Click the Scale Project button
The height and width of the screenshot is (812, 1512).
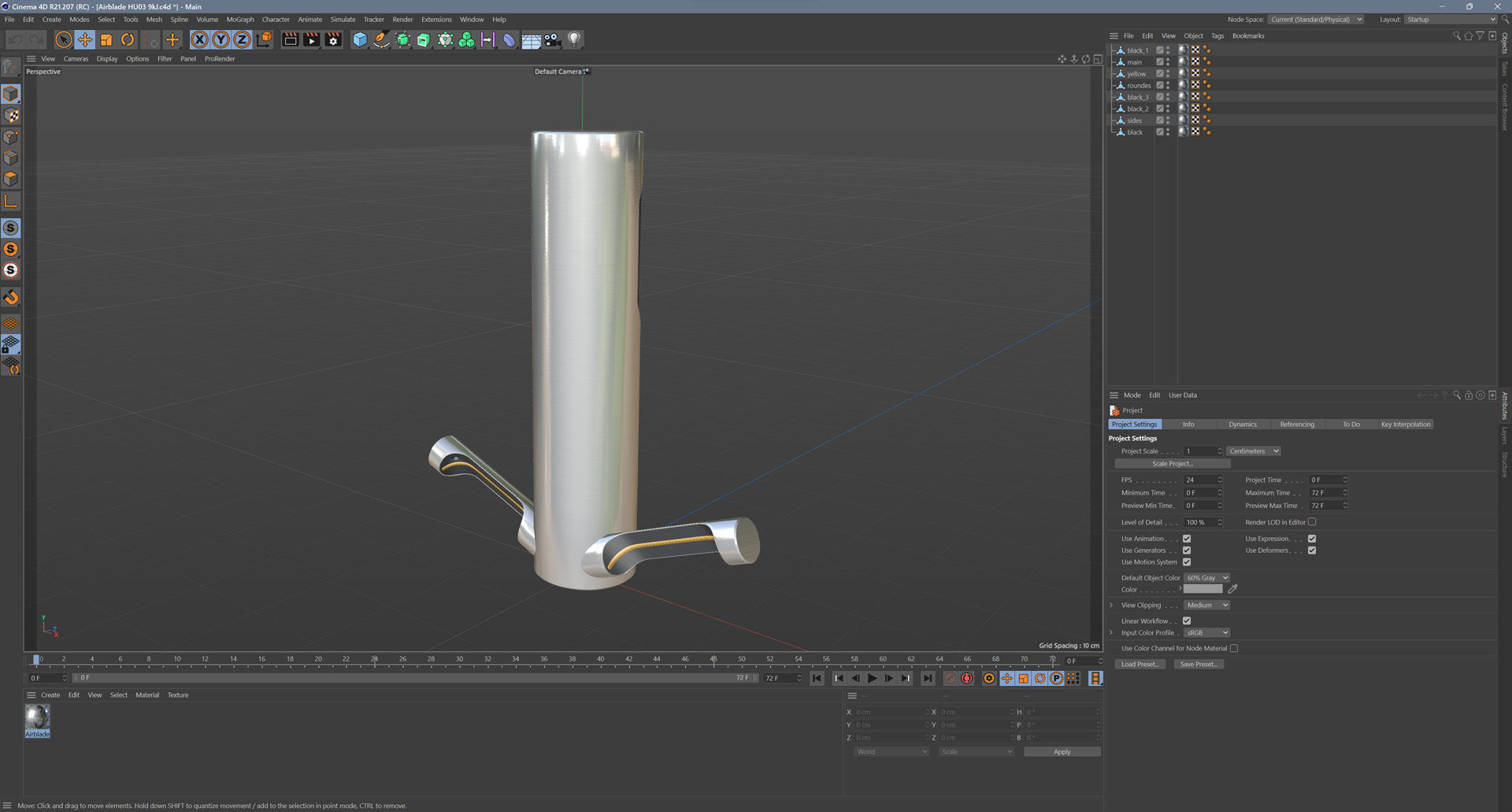pyautogui.click(x=1173, y=464)
